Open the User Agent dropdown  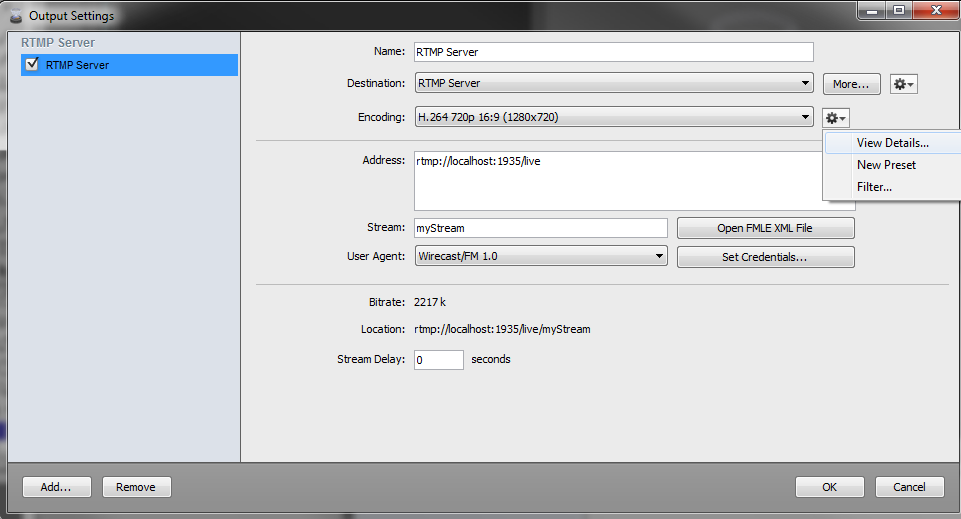541,256
